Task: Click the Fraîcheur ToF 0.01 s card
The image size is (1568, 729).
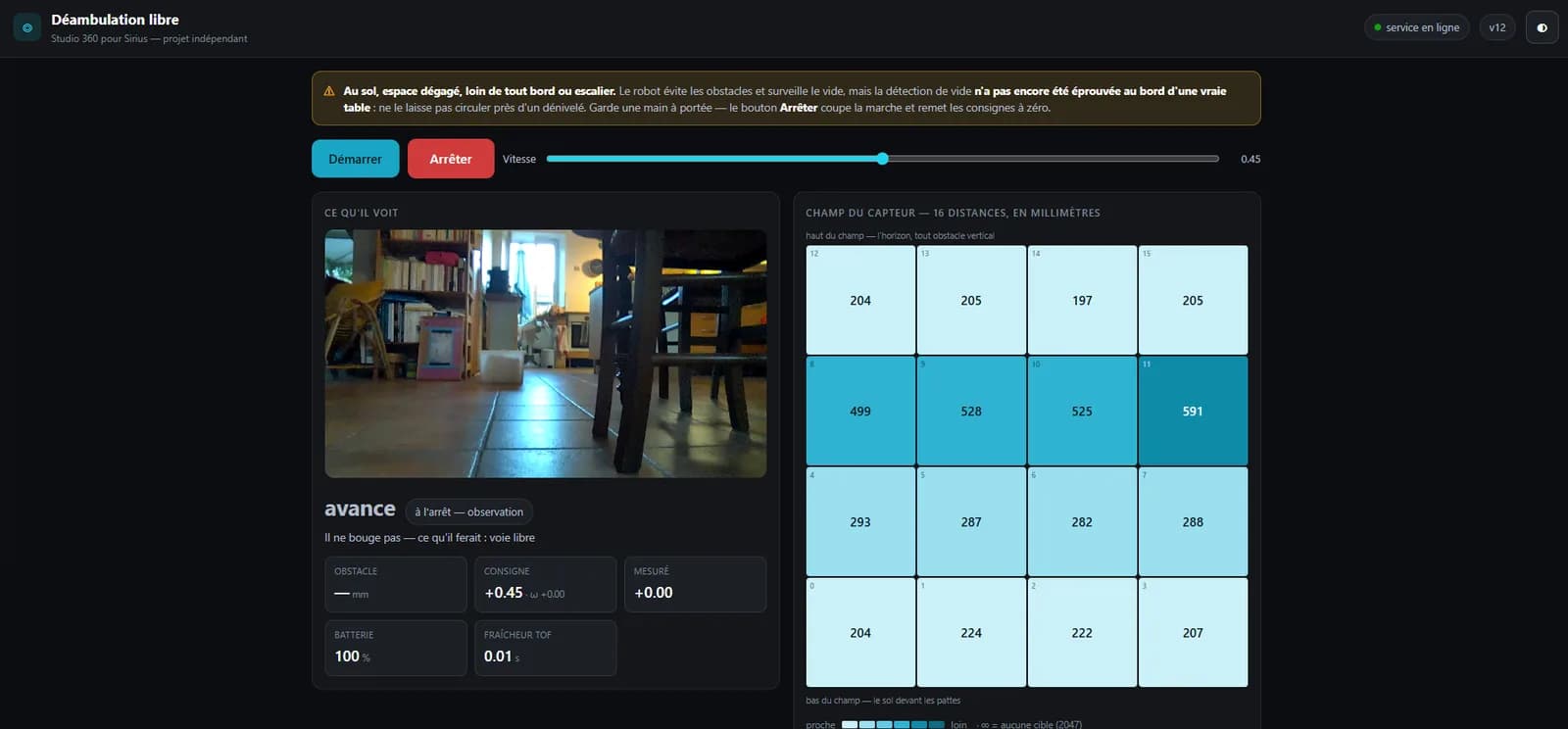Action: click(x=545, y=648)
